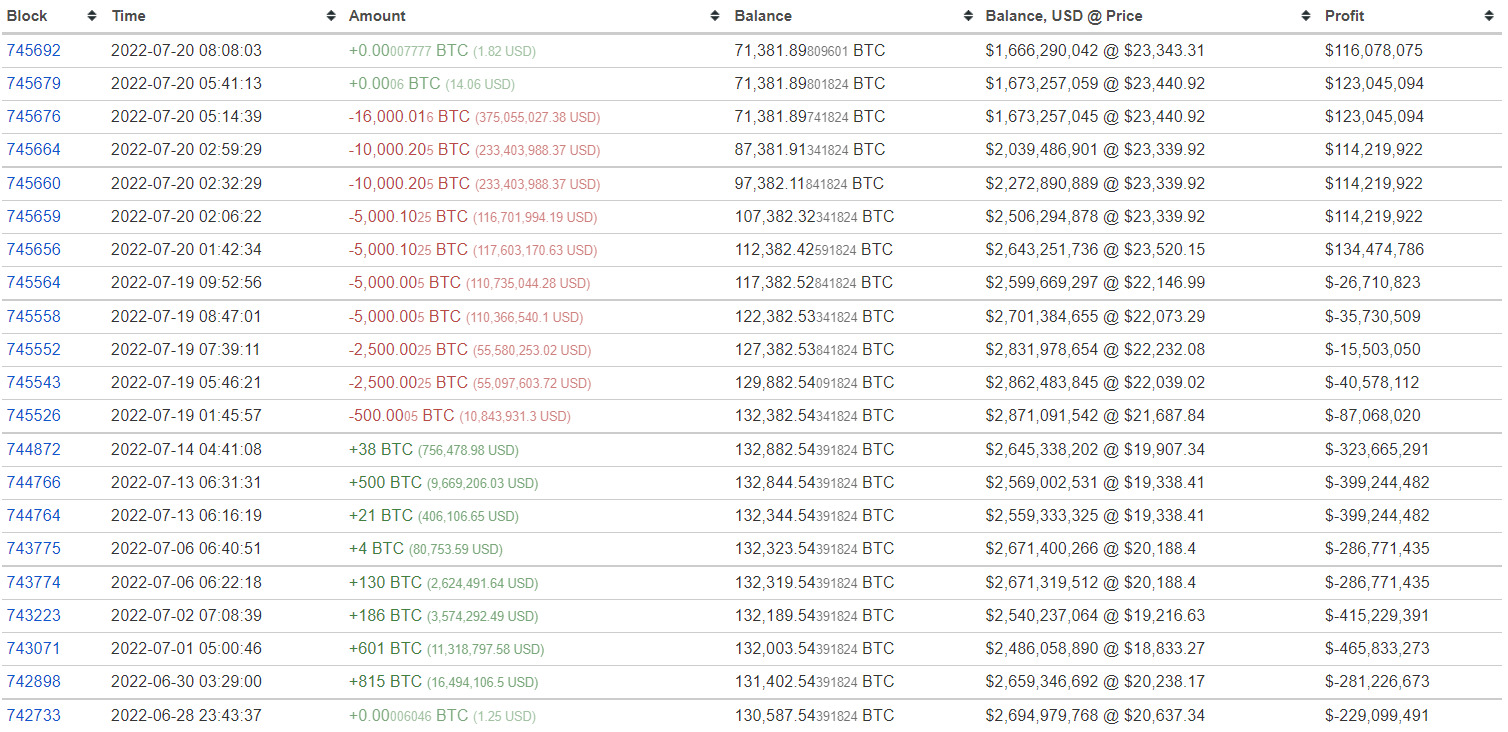
Task: Select profit value $-229,099,491
Action: [1377, 716]
